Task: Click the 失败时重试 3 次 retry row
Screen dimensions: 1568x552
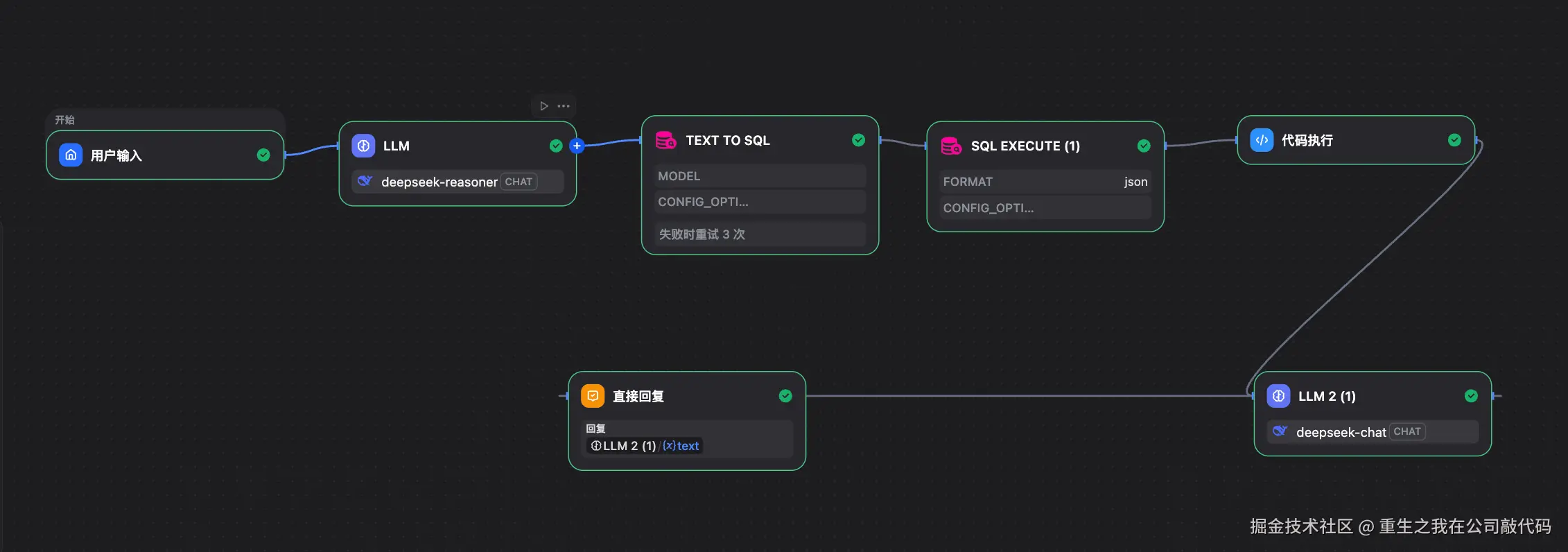Action: [760, 234]
